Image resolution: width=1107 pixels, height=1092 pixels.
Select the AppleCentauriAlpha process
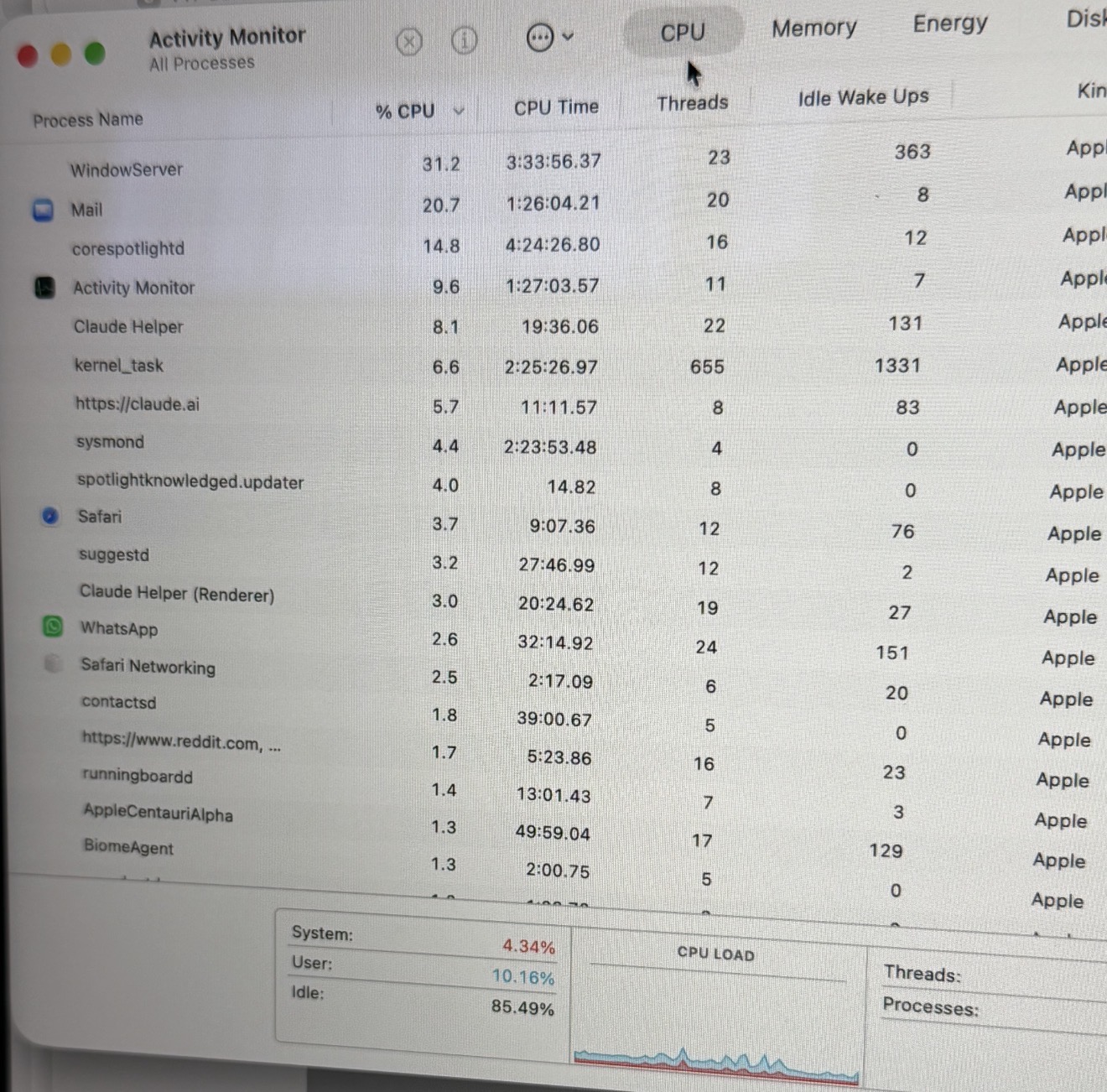158,813
